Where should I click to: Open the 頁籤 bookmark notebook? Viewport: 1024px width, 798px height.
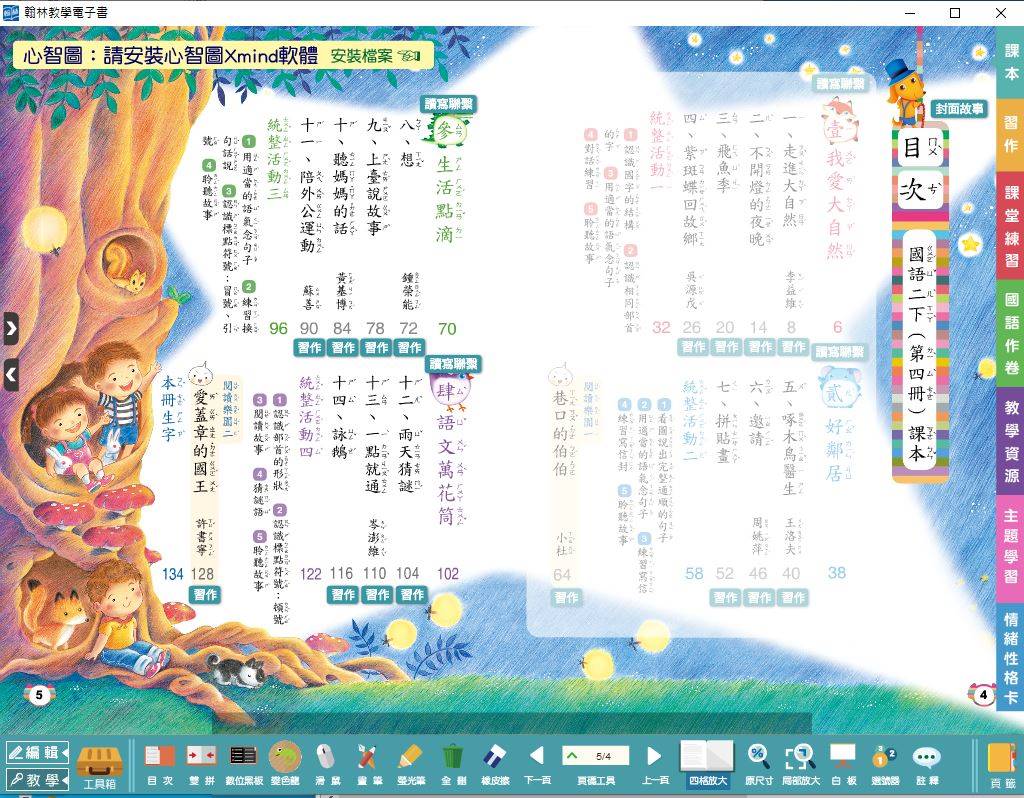click(x=1001, y=765)
